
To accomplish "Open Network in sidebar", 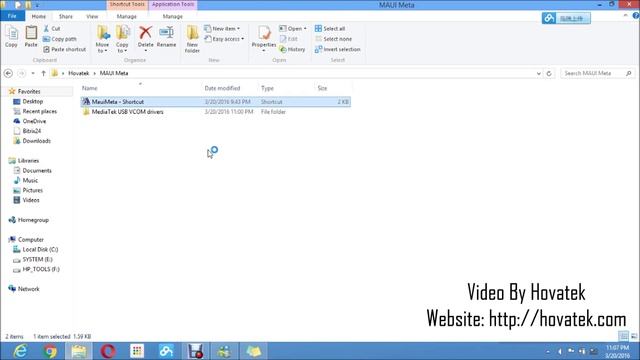I will click(29, 289).
